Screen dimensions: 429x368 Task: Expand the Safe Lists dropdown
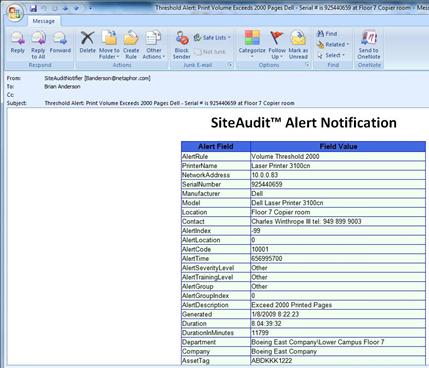click(x=212, y=38)
